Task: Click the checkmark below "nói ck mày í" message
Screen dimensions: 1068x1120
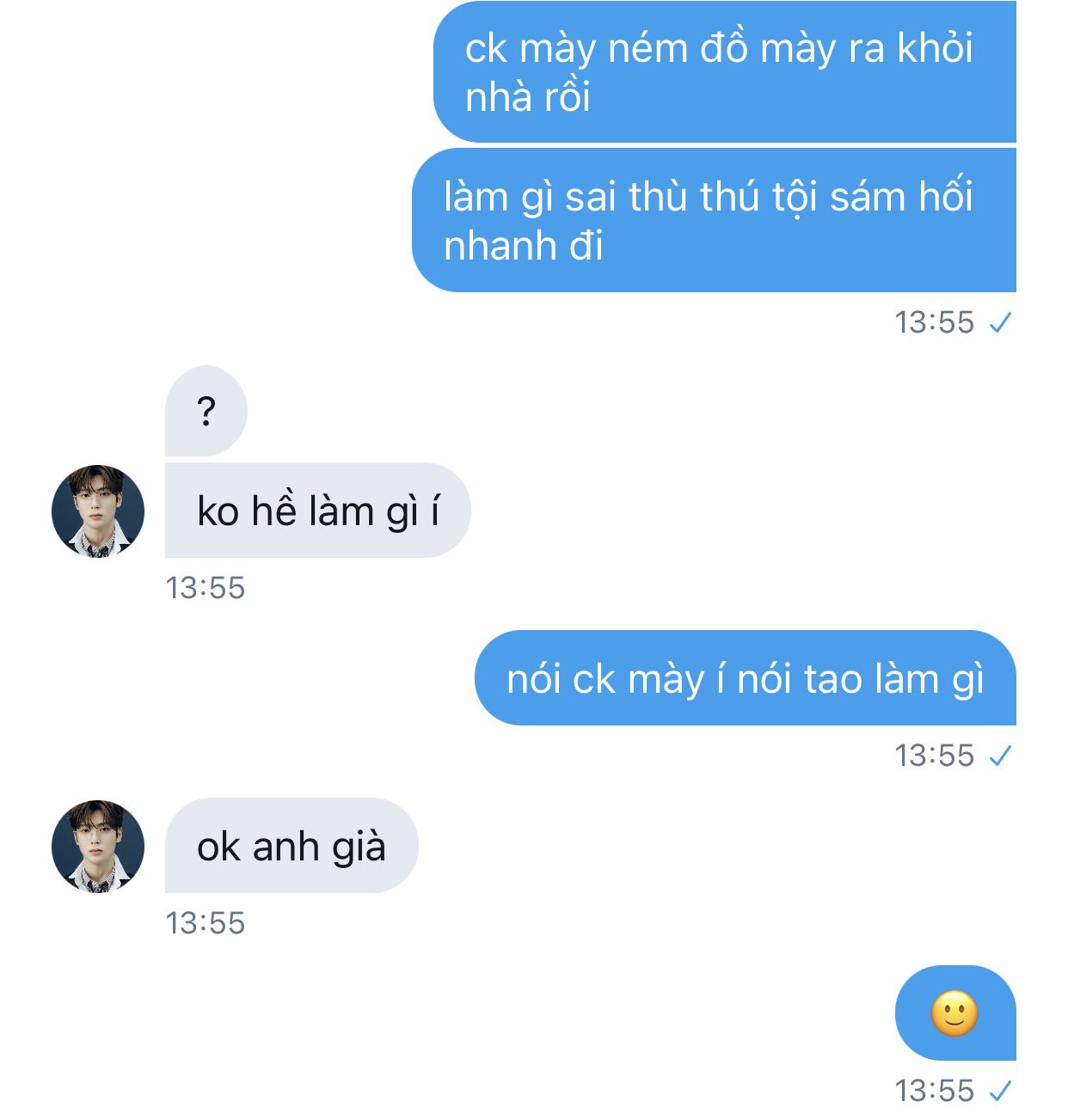Action: 1001,756
